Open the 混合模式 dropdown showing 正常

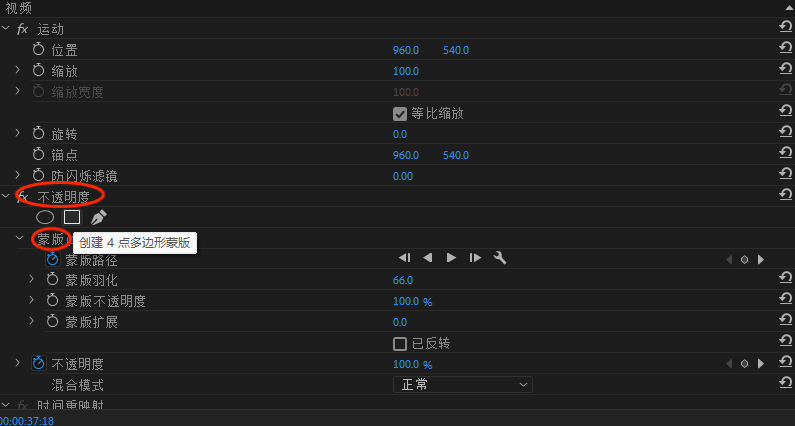tap(463, 385)
